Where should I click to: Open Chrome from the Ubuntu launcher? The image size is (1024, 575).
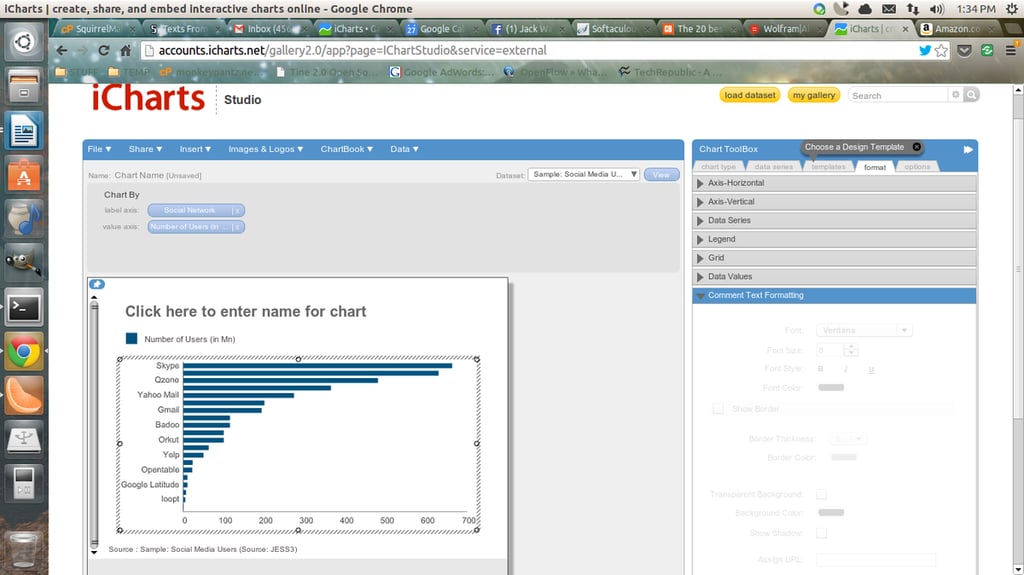tap(24, 352)
